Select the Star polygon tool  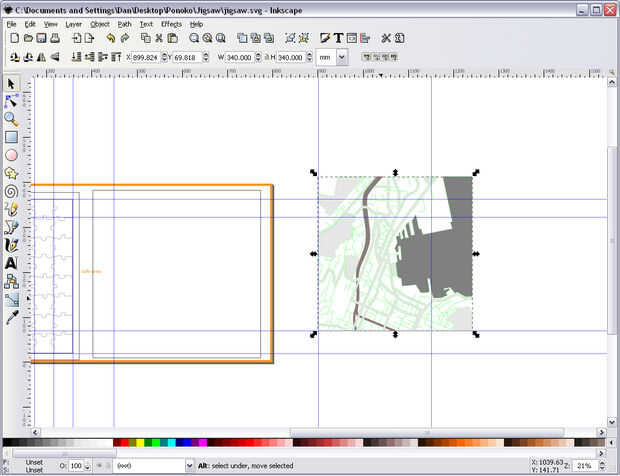point(11,173)
